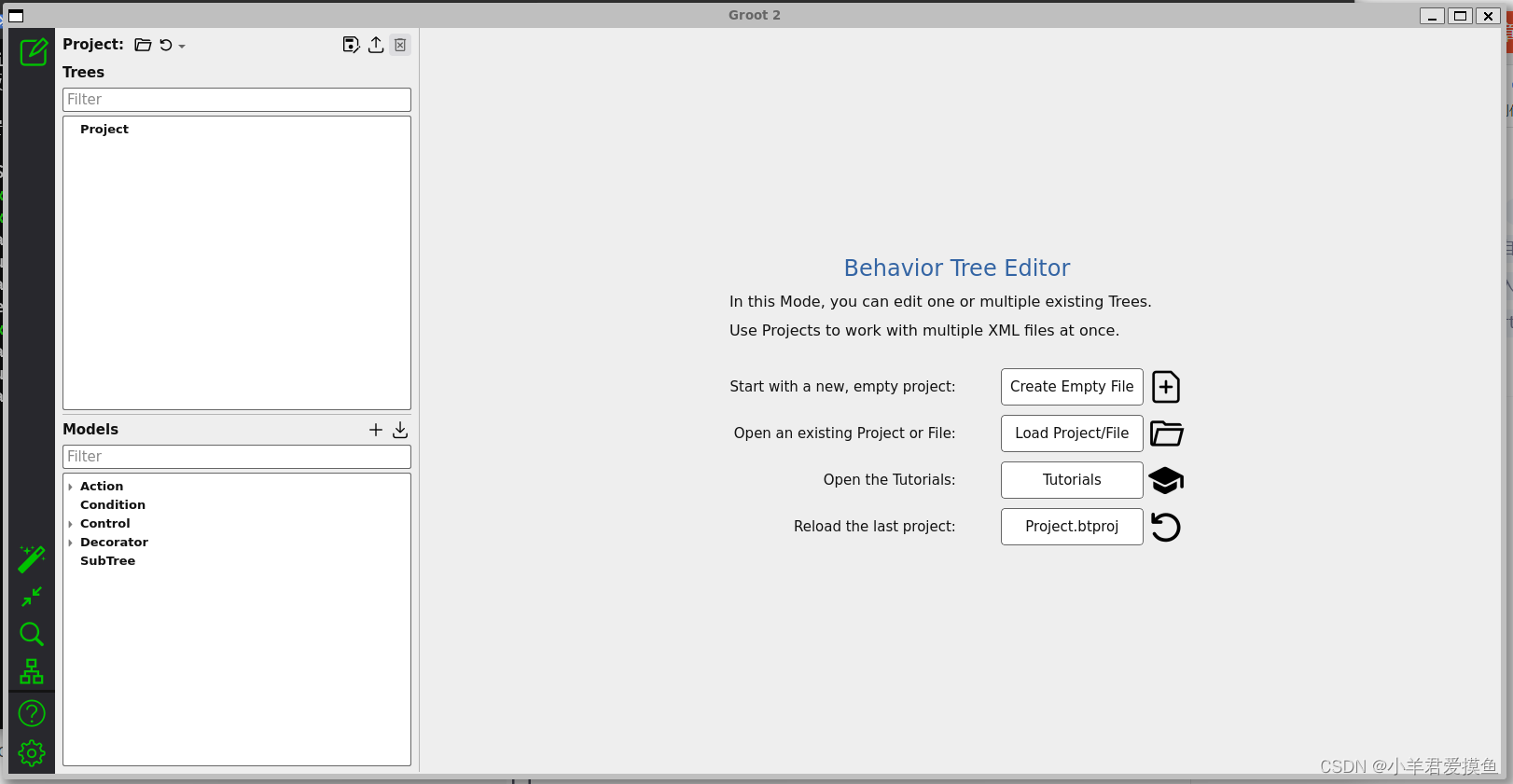Click the graduation cap tutorials icon
The height and width of the screenshot is (784, 1513).
(1166, 481)
